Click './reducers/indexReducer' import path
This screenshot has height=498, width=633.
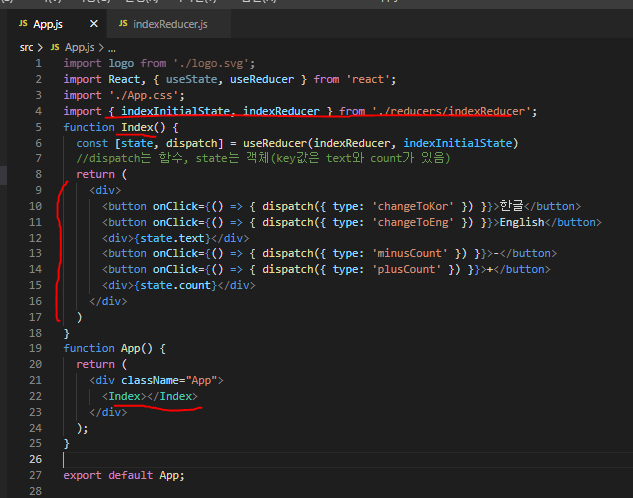tap(451, 111)
